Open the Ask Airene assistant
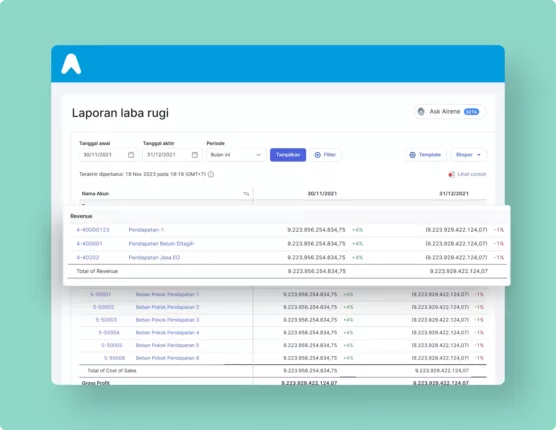 click(x=450, y=112)
